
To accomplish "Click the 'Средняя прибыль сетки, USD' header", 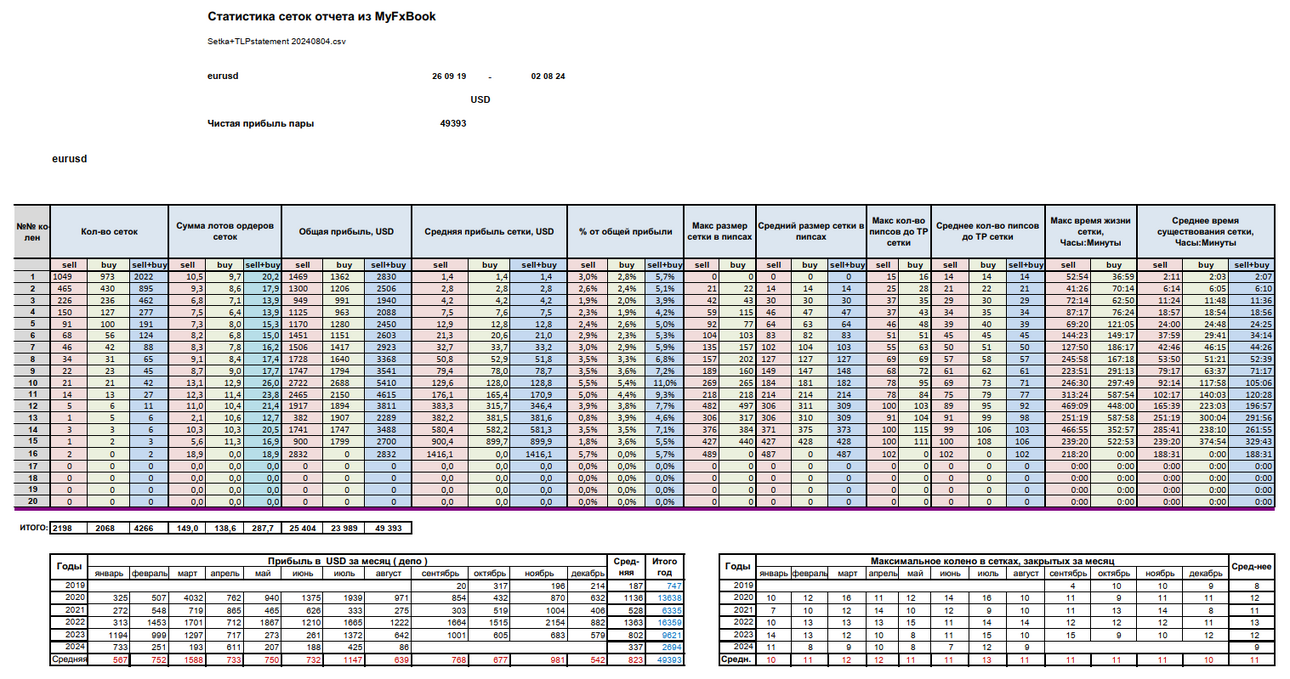I will pos(488,232).
